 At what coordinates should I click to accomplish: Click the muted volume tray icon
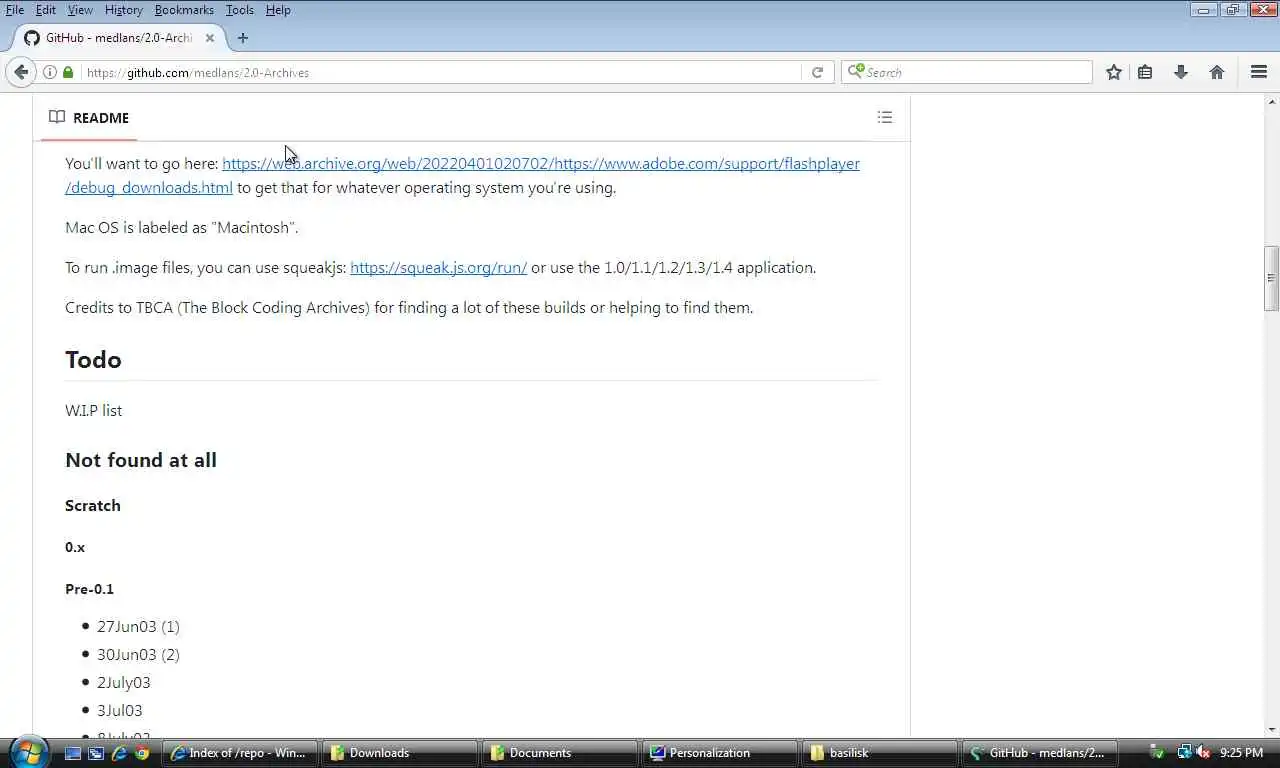pos(1204,752)
